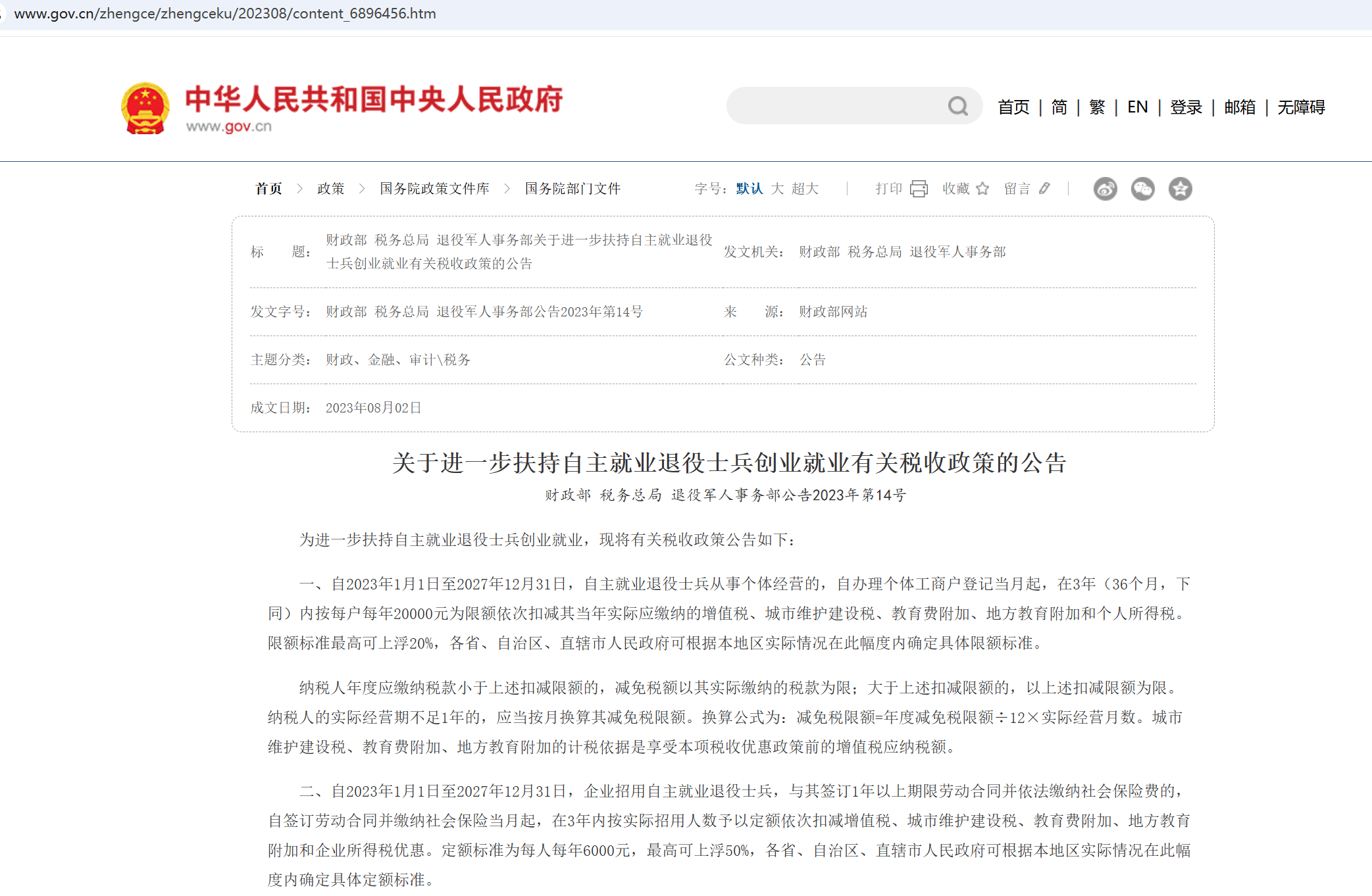
Task: Open the 邮箱 mailbox link
Action: click(1240, 107)
